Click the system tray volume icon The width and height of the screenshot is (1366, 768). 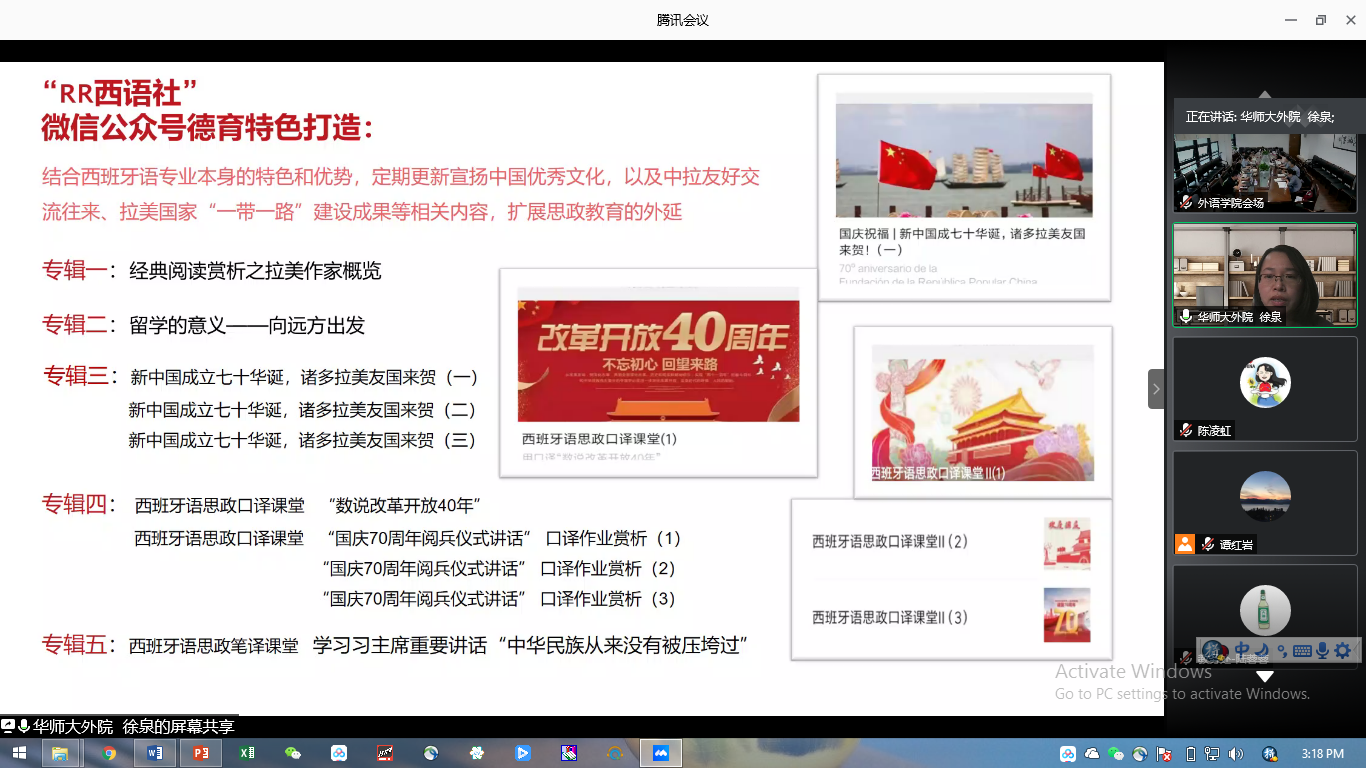[x=1235, y=754]
